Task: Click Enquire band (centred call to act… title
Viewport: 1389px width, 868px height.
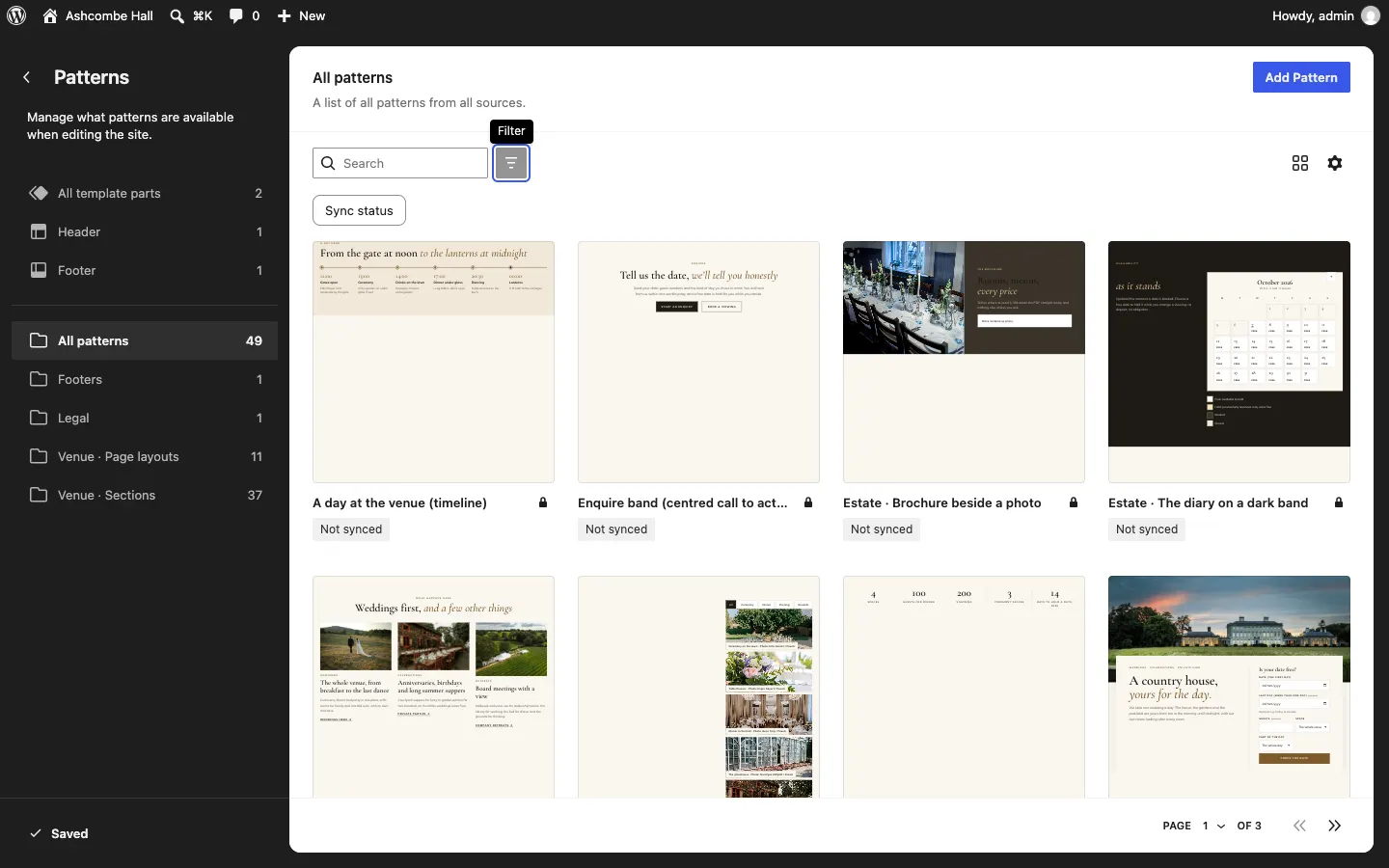Action: tap(683, 502)
